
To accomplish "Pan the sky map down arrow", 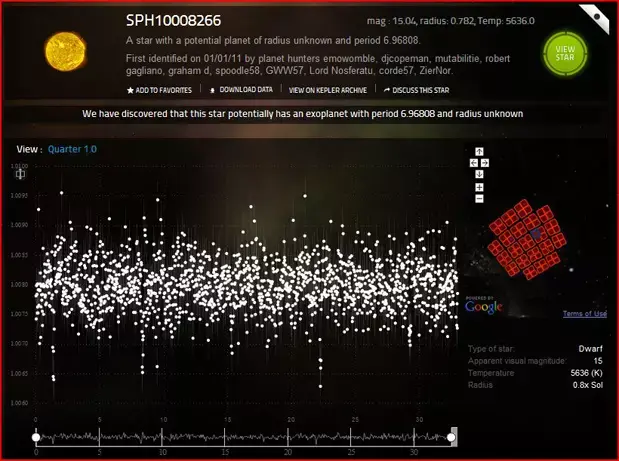I will 479,174.
